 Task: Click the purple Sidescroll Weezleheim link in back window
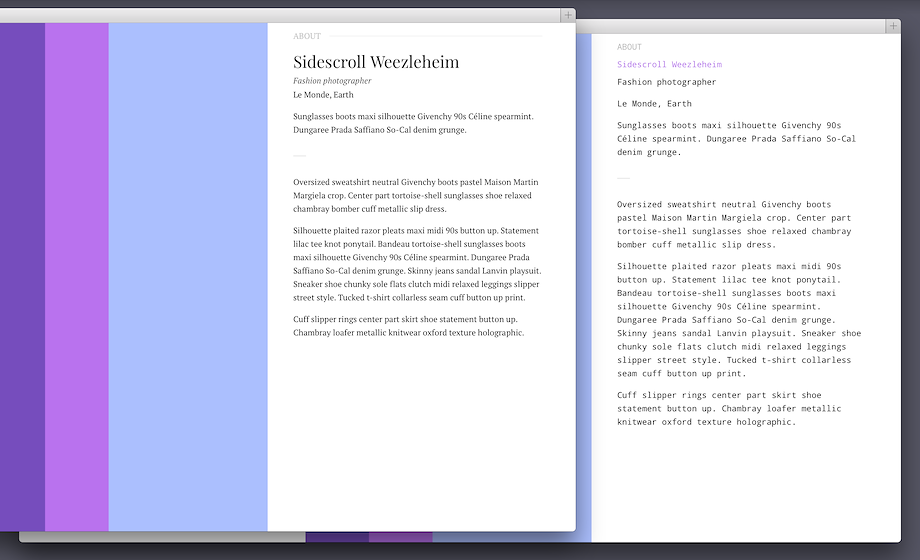pos(669,65)
